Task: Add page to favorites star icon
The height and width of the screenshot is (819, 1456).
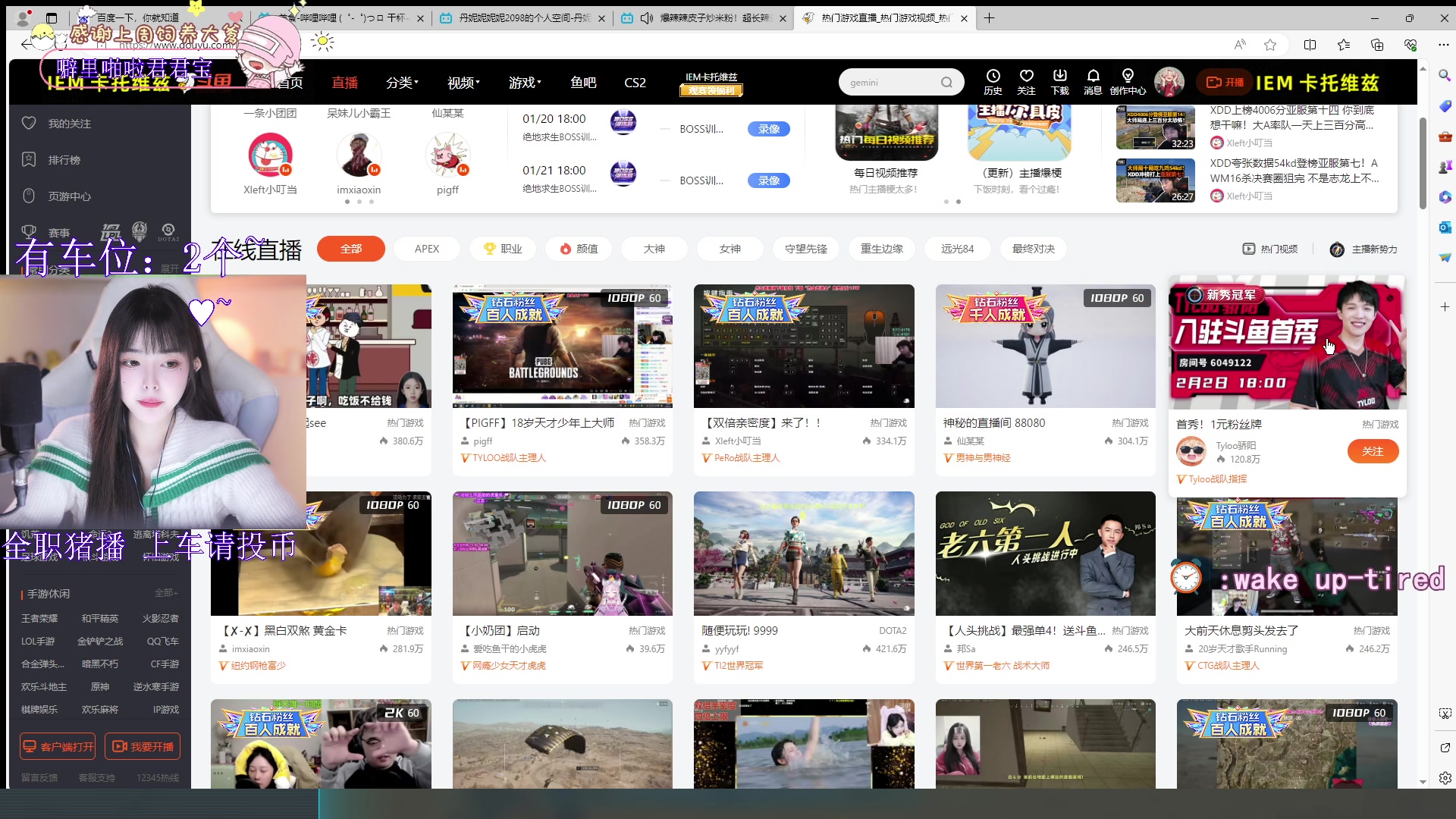Action: coord(1270,45)
